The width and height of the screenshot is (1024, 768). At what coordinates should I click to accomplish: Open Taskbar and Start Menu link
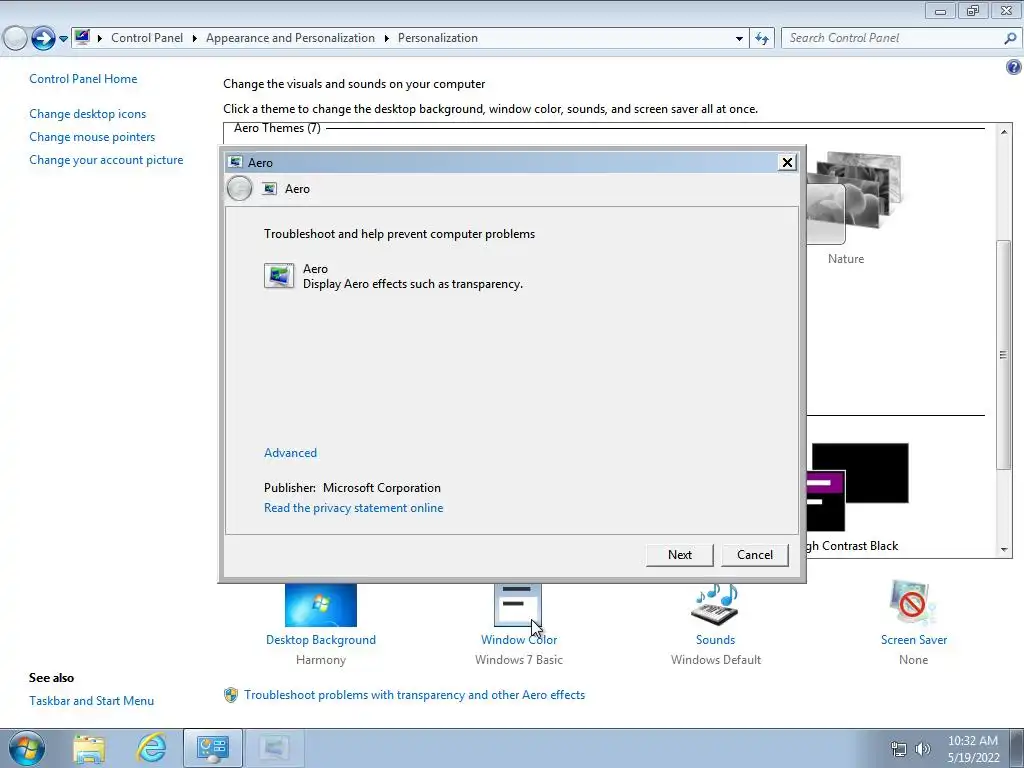coord(91,701)
